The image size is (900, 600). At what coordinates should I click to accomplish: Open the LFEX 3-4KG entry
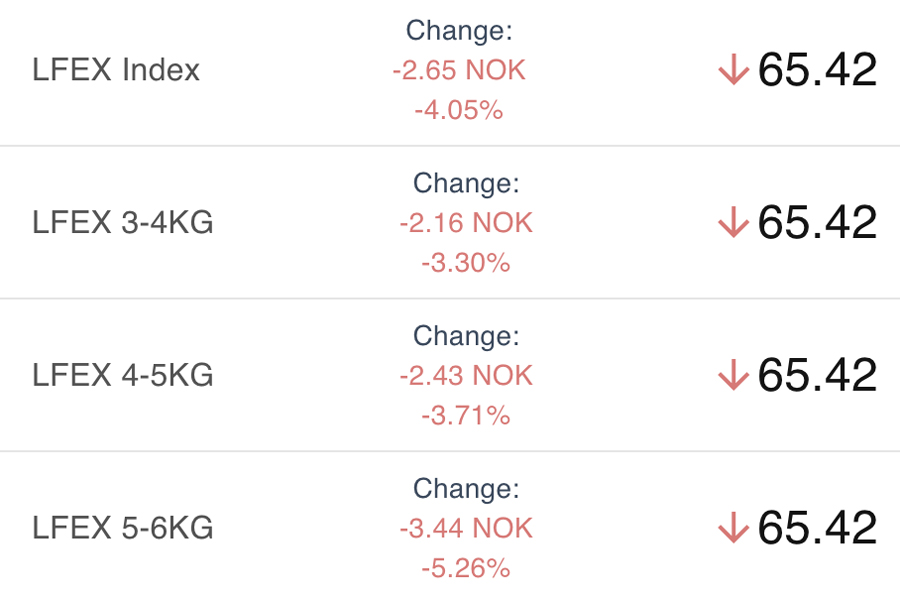click(x=123, y=223)
